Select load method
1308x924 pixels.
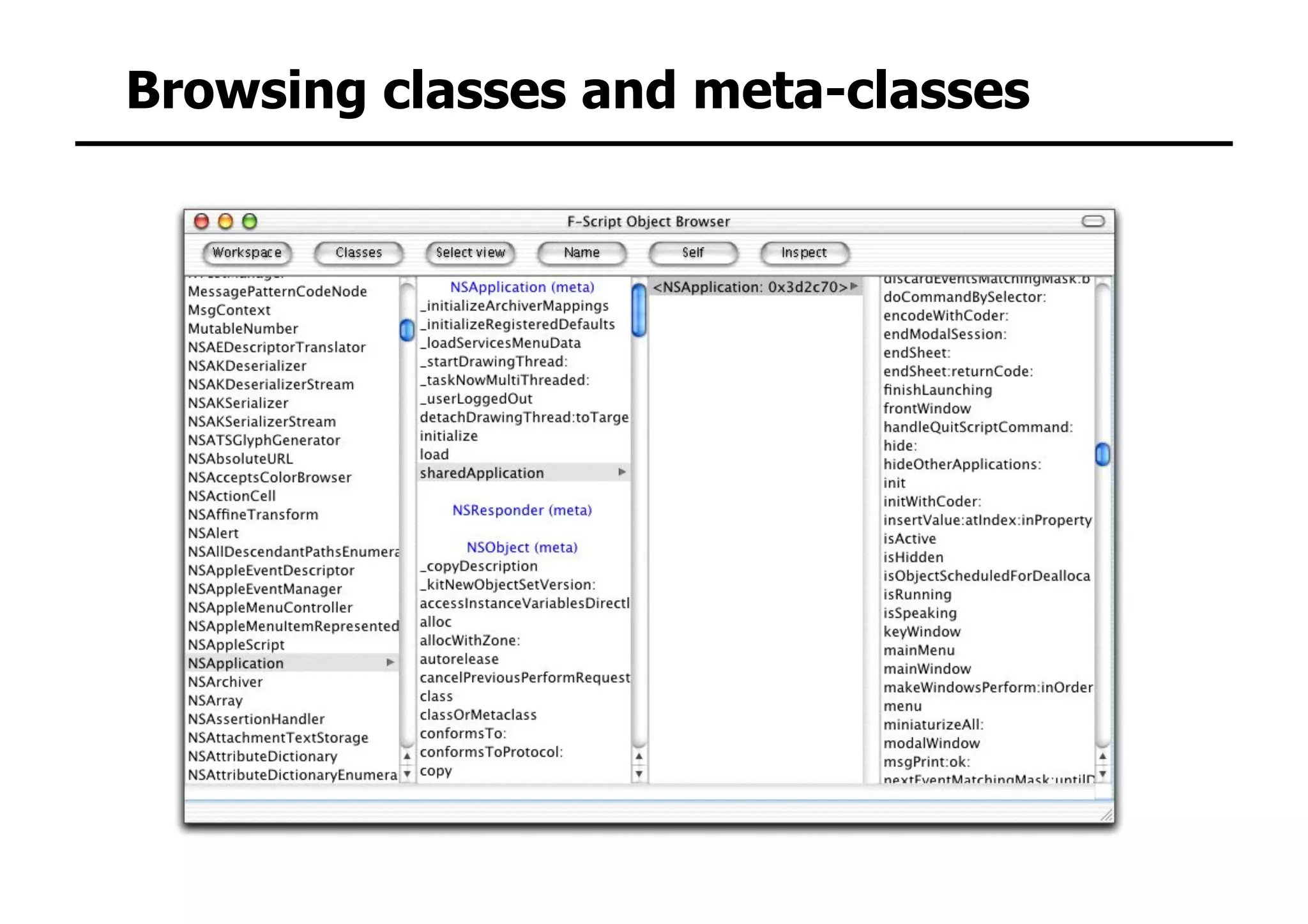click(434, 454)
